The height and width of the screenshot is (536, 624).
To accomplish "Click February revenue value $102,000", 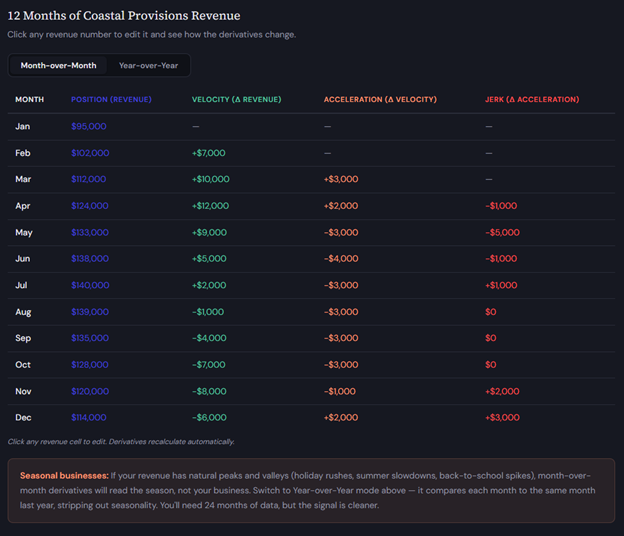I will (90, 153).
